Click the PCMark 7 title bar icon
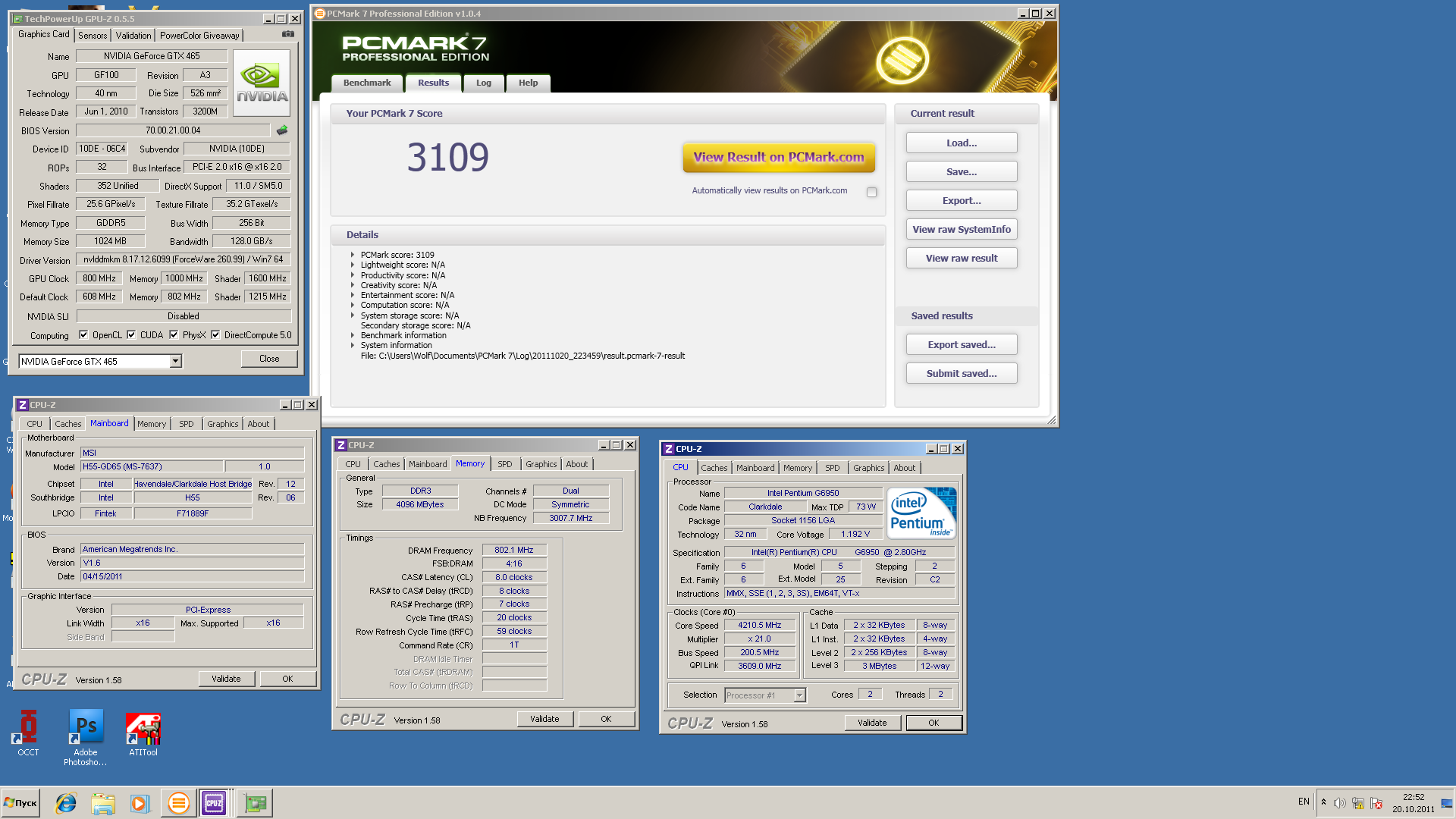This screenshot has width=1456, height=819. tap(320, 14)
